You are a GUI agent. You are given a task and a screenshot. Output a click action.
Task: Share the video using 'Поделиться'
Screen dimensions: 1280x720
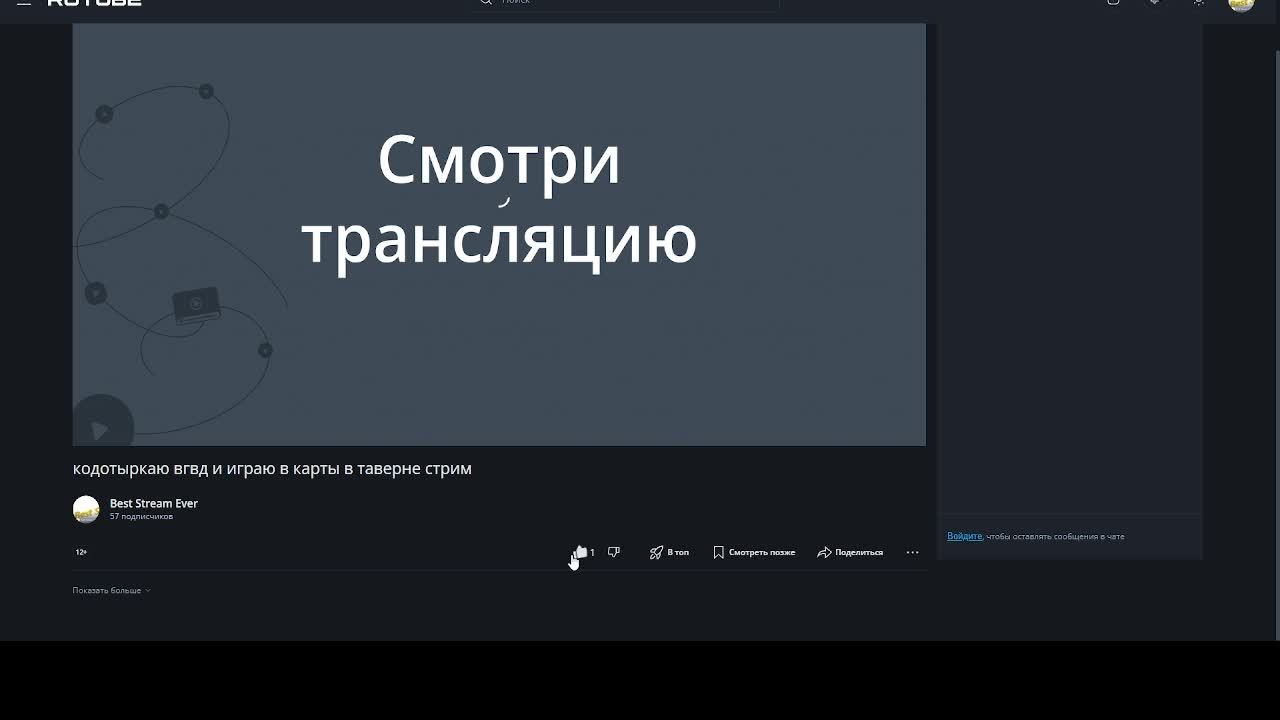(850, 552)
